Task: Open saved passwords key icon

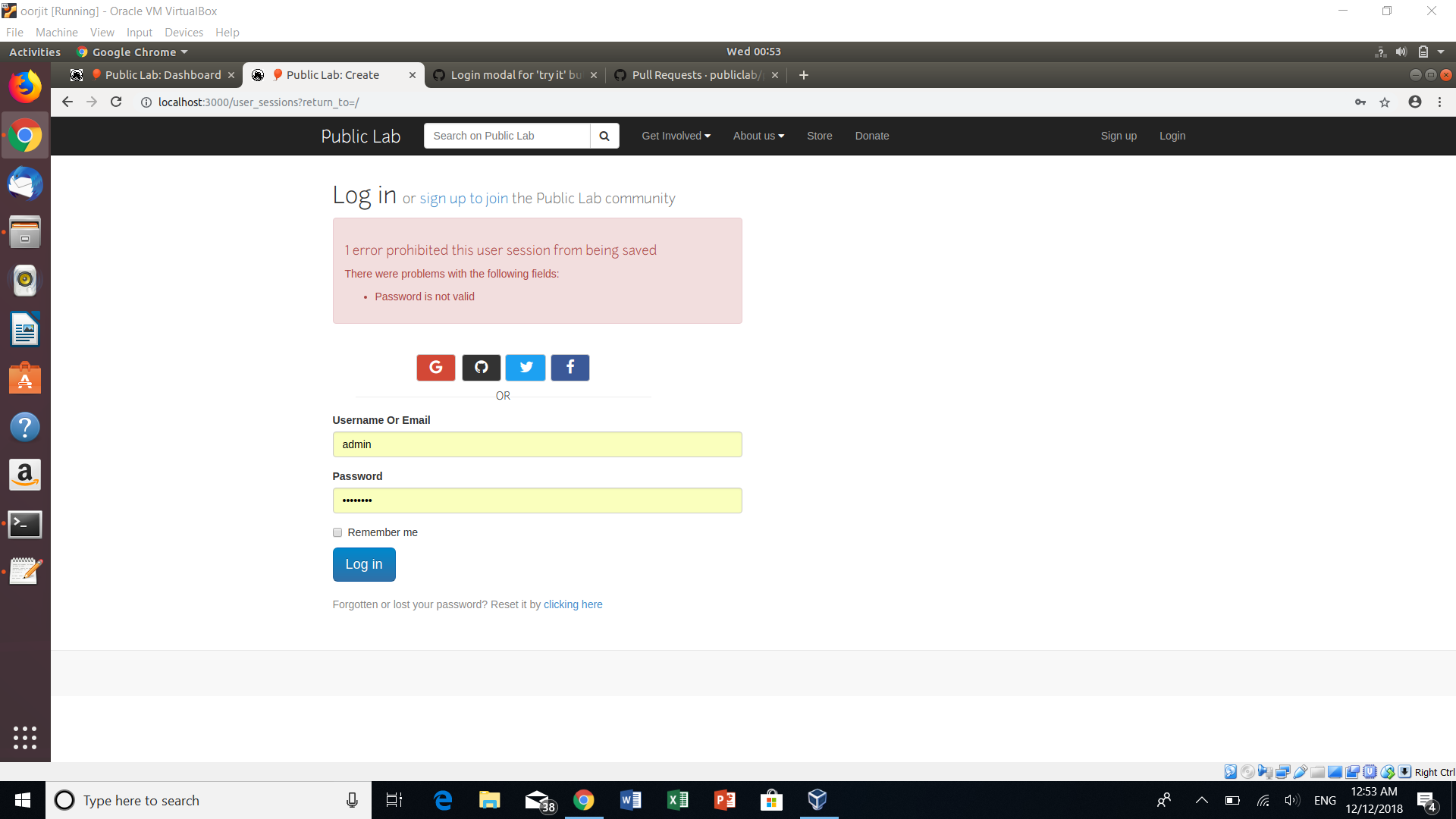Action: click(x=1360, y=102)
